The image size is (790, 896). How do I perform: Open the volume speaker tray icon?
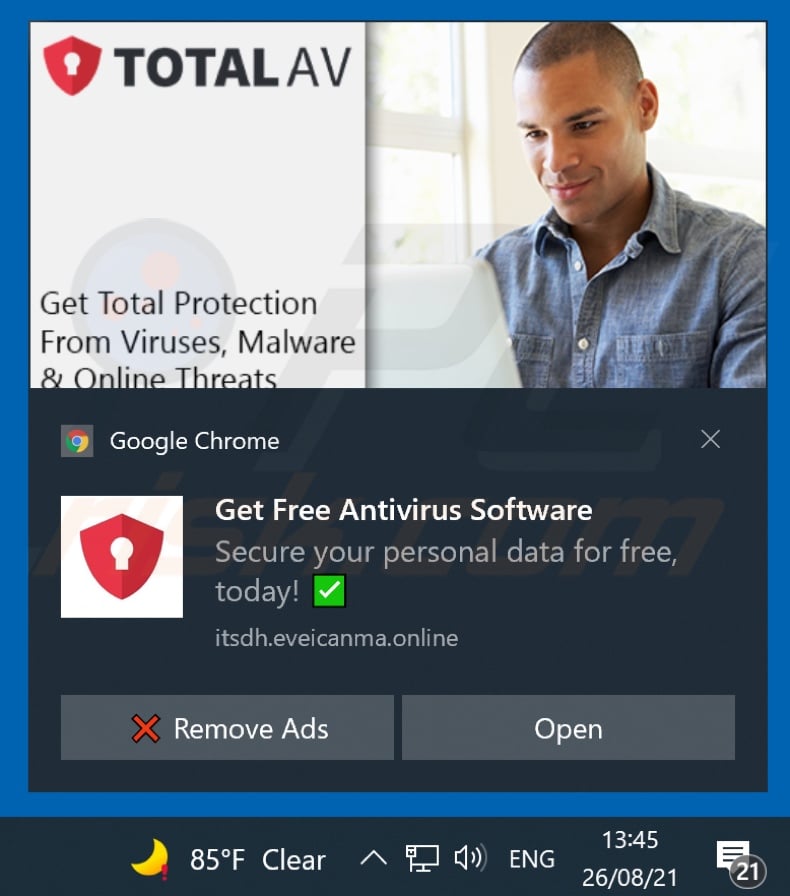[x=470, y=858]
